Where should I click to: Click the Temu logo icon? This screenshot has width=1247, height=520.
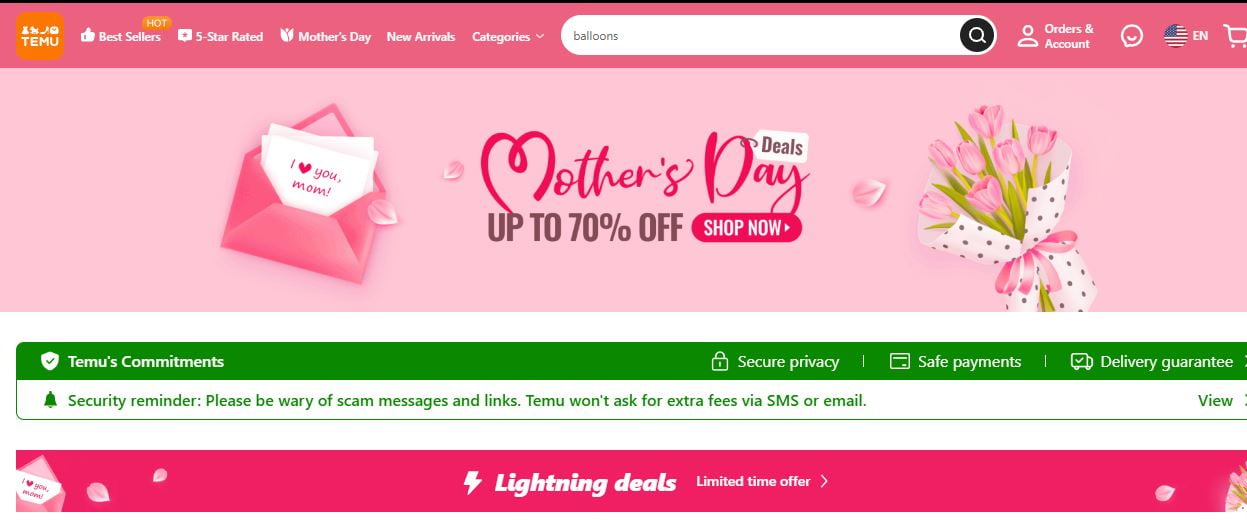click(x=40, y=36)
